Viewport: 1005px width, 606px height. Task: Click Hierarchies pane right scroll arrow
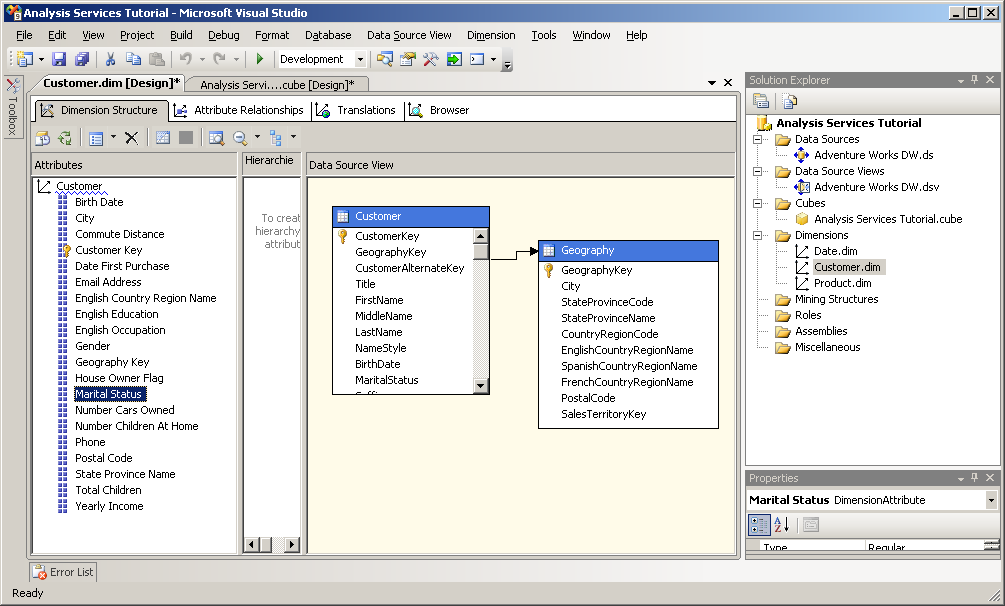point(292,544)
